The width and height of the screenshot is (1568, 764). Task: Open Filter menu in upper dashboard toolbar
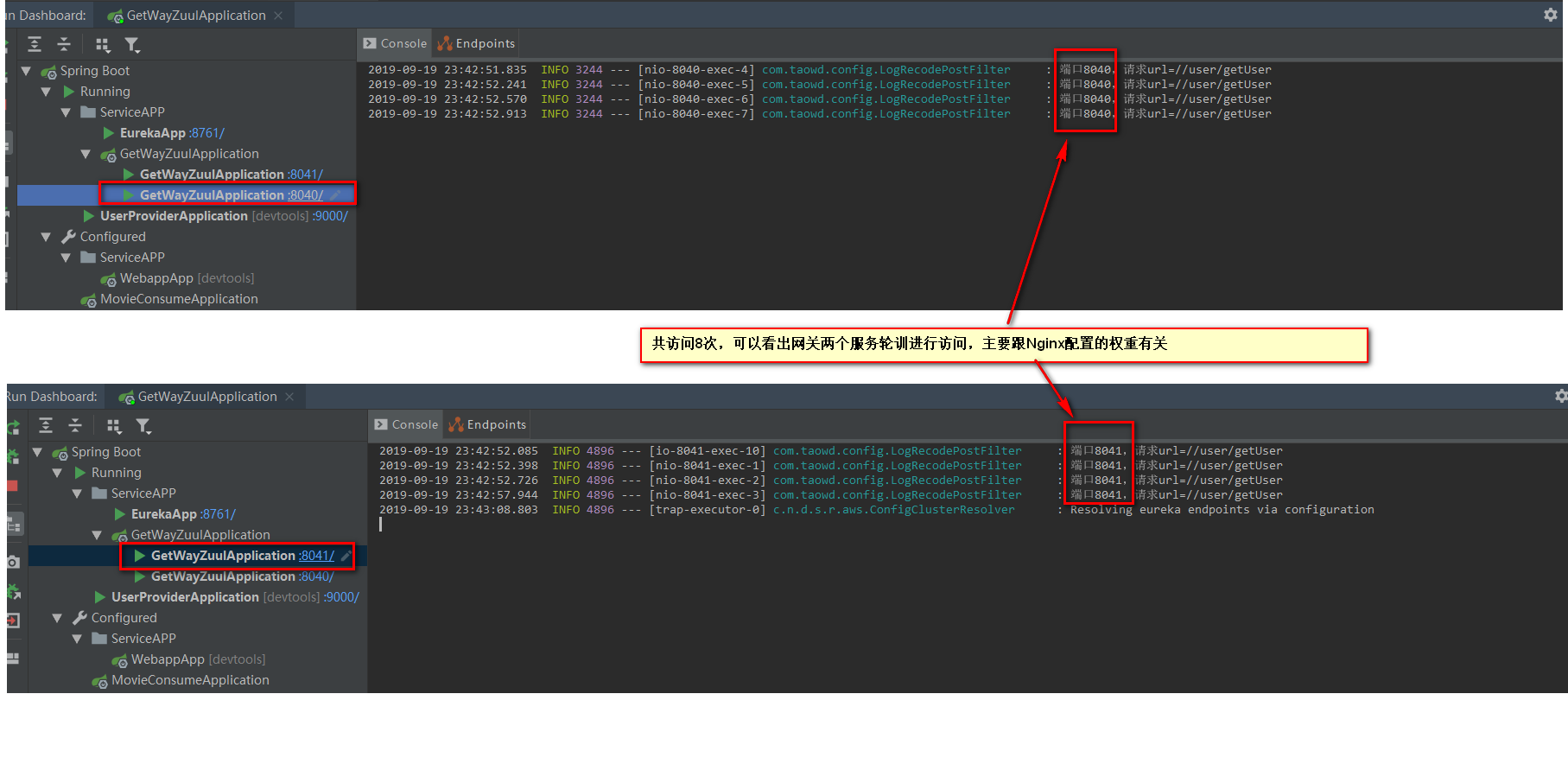coord(132,45)
